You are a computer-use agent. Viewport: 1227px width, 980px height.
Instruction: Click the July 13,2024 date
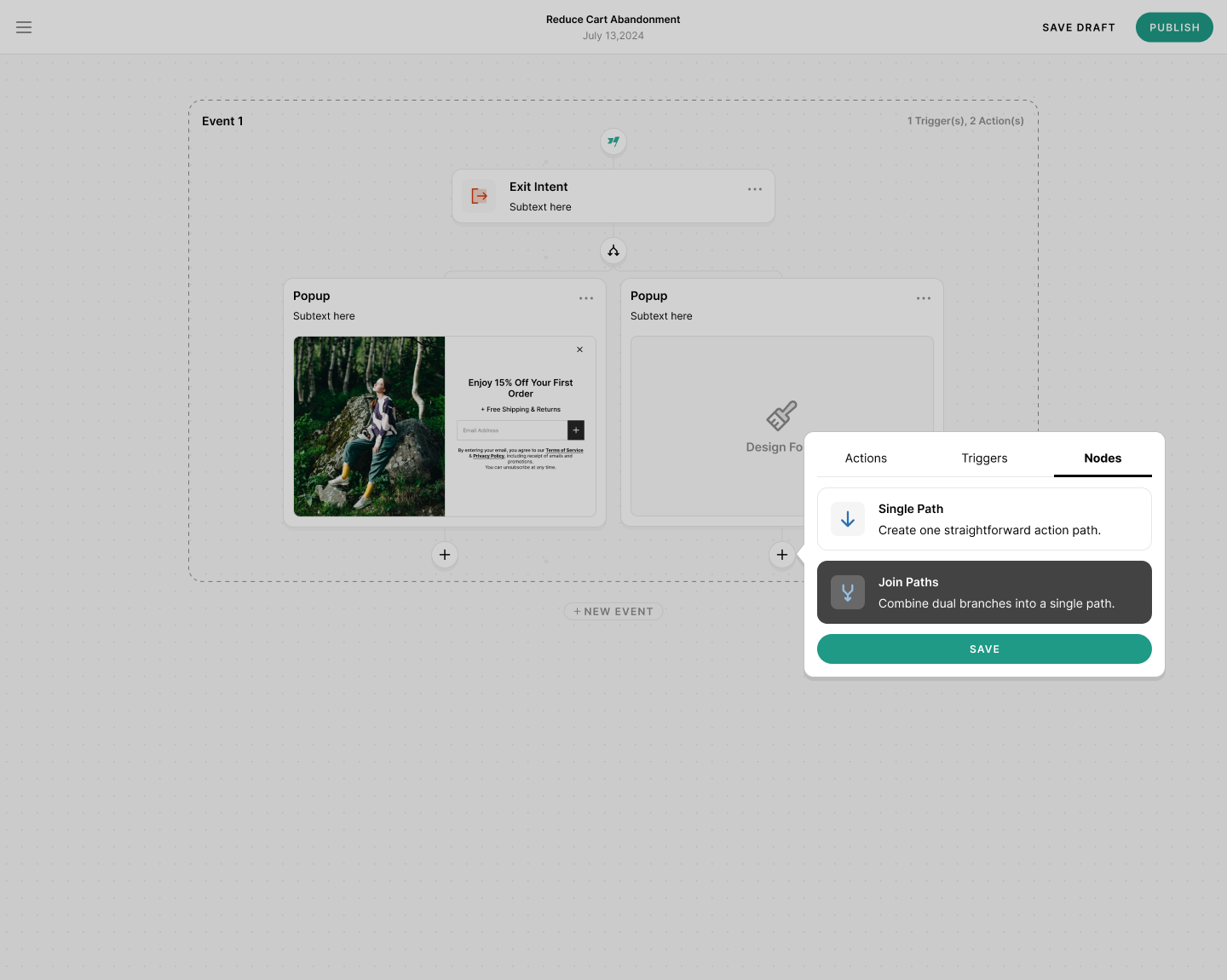pyautogui.click(x=613, y=36)
